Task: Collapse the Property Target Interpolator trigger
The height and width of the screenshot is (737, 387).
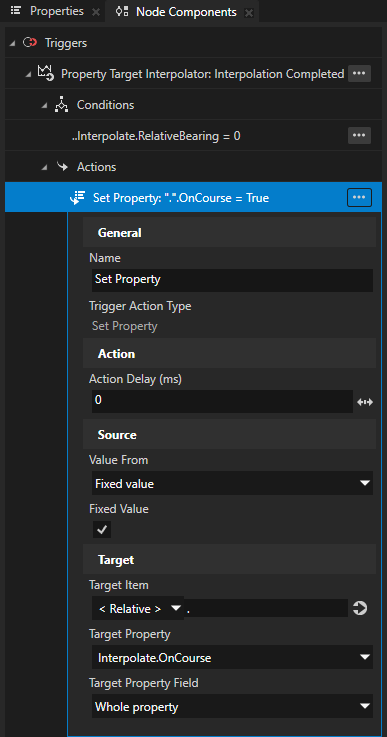Action: 28,74
